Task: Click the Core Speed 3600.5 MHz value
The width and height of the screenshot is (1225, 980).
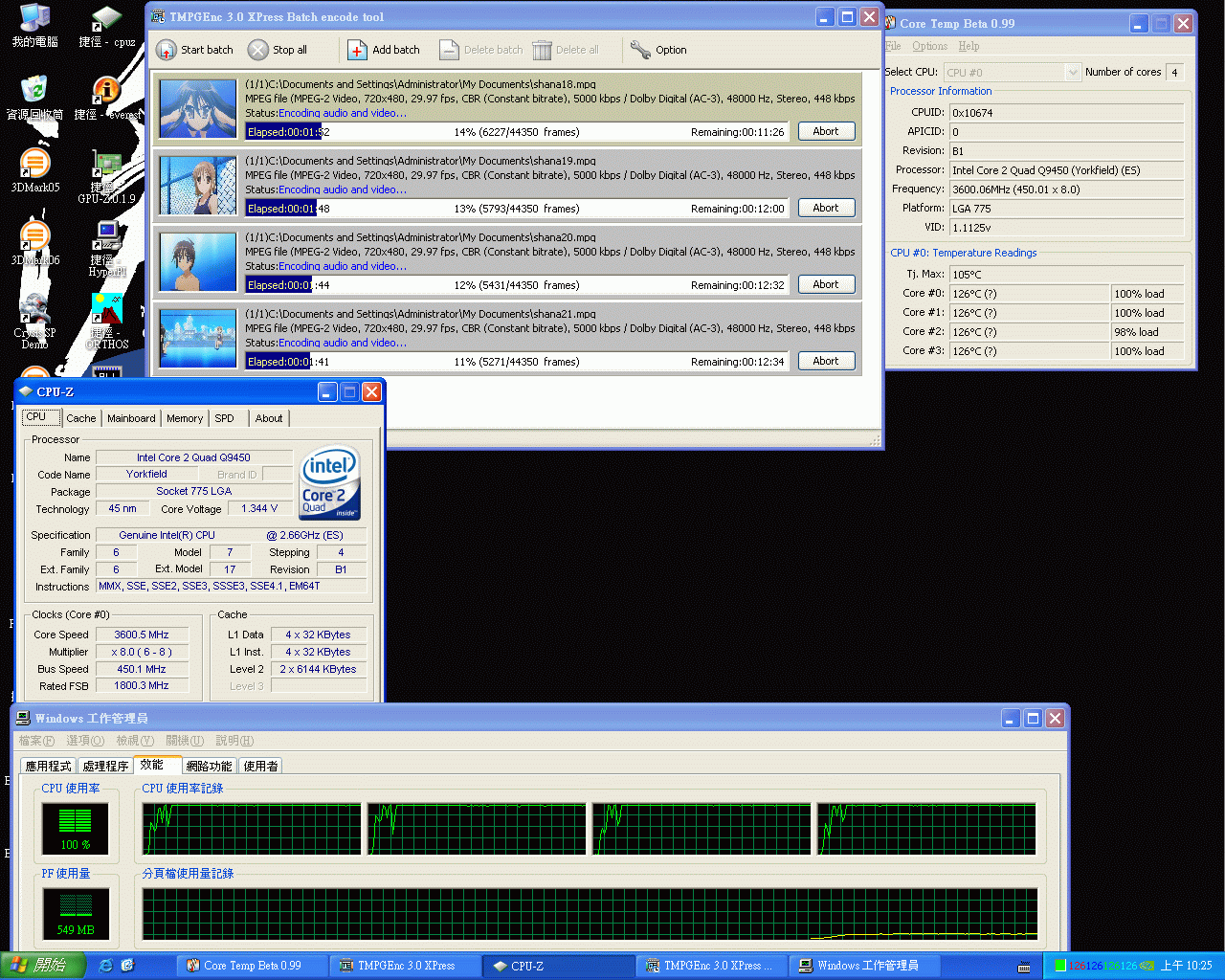Action: point(142,635)
